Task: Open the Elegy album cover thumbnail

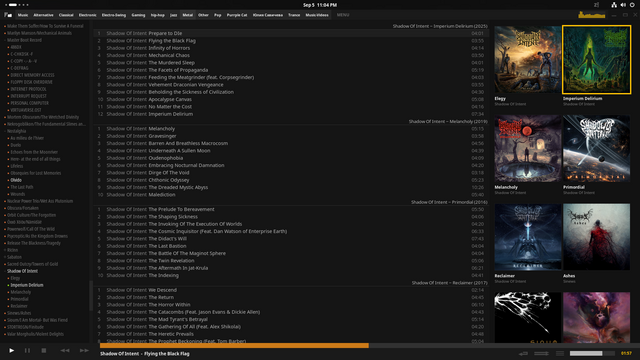Action: 528,60
